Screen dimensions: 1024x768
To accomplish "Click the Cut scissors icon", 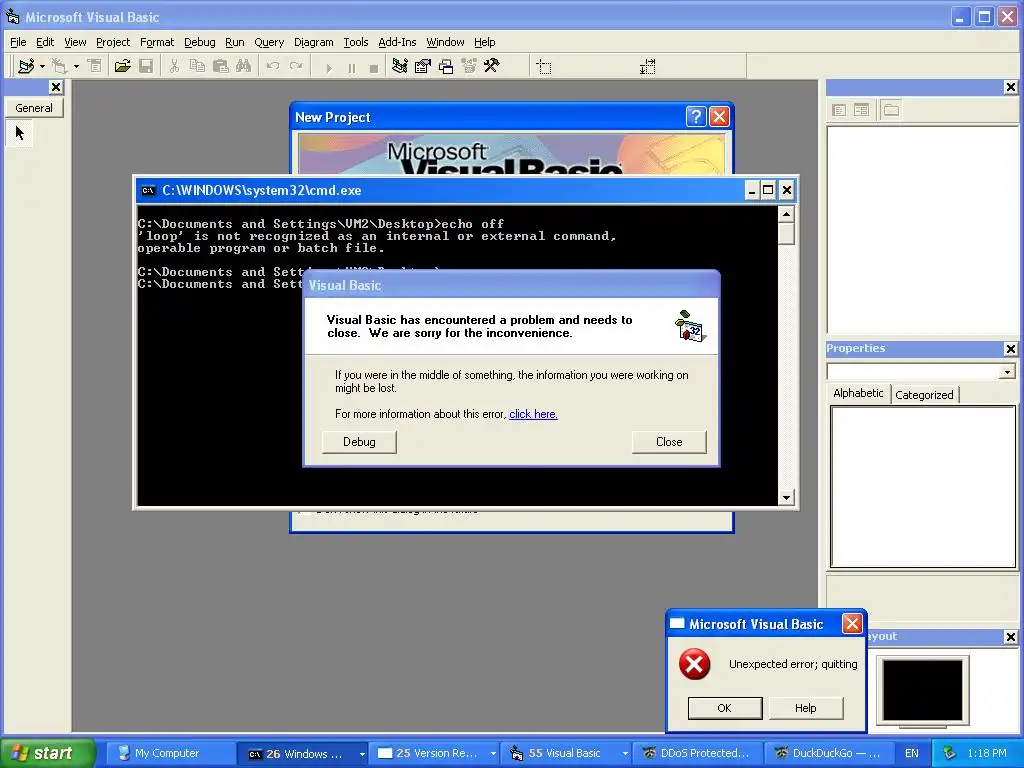I will [x=174, y=66].
